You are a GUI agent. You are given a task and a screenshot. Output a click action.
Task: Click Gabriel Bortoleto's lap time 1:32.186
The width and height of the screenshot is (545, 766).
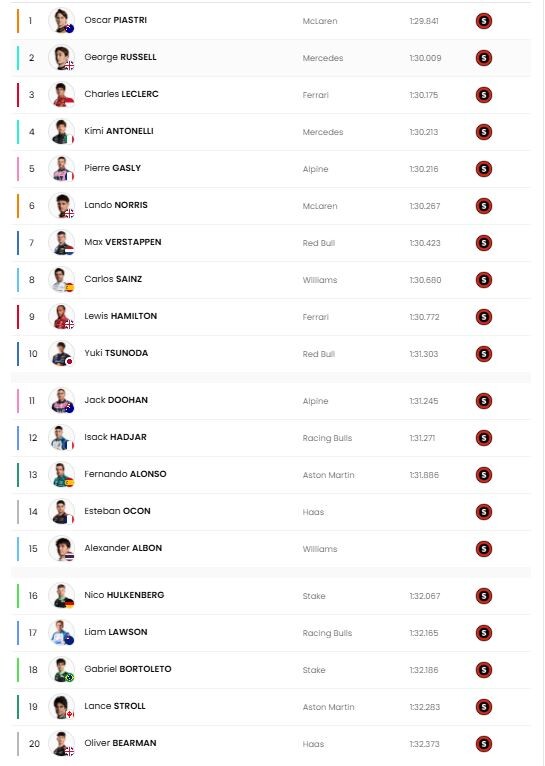(424, 670)
